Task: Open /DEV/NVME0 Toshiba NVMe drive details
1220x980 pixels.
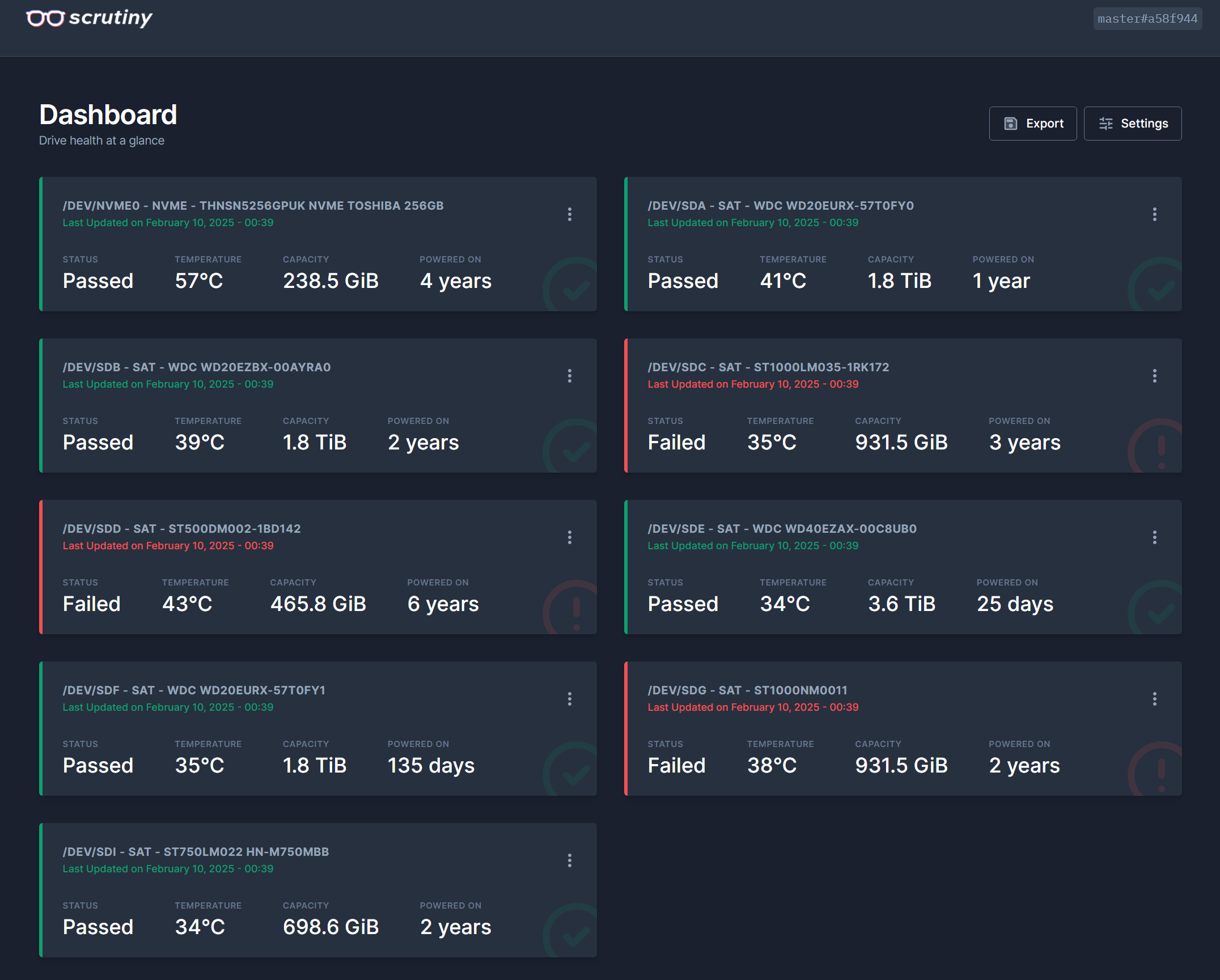Action: (x=253, y=206)
